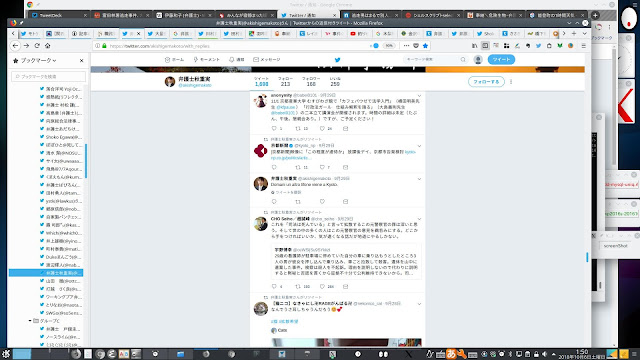The width and height of the screenshot is (640, 360).
Task: Open Twitter Notifications nav item
Action: click(x=237, y=60)
